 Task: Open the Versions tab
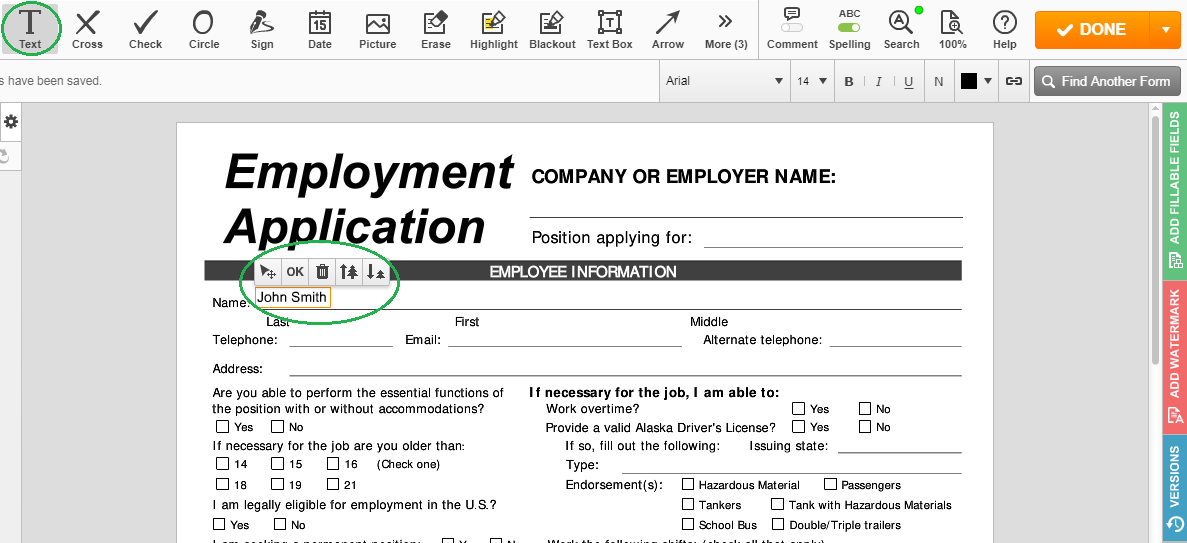coord(1175,488)
